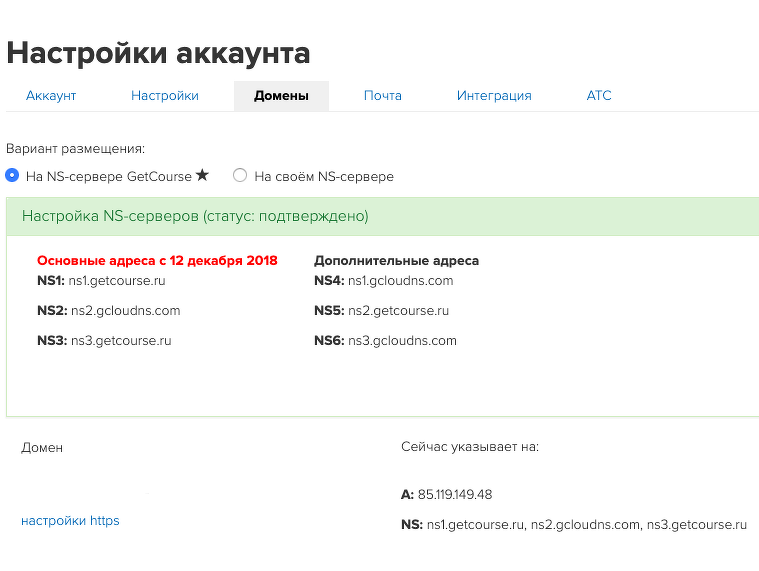The image size is (759, 571).
Task: Click the NS6 ns3.gcloudns.com address
Action: point(402,341)
